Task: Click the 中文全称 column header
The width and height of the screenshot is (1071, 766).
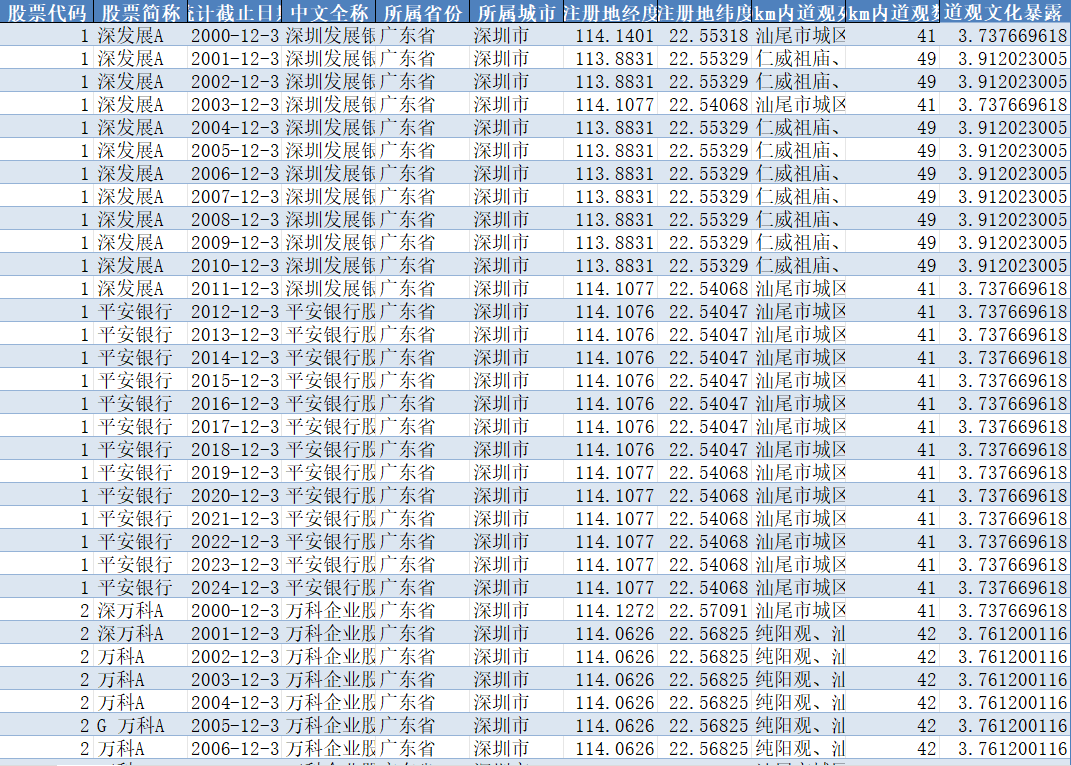Action: 329,13
